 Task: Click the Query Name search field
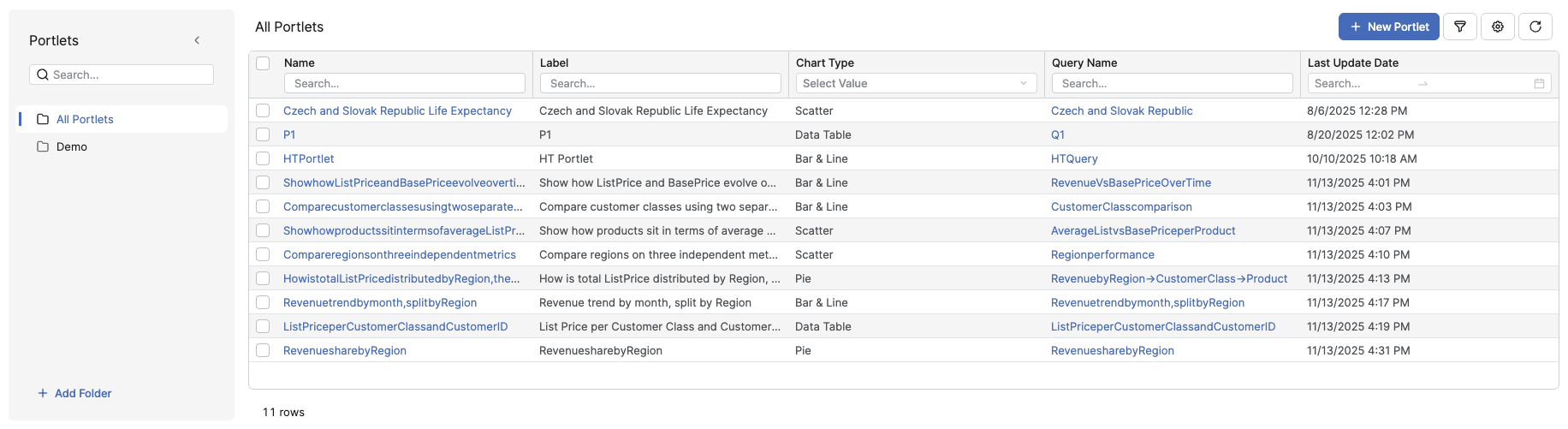(1172, 83)
